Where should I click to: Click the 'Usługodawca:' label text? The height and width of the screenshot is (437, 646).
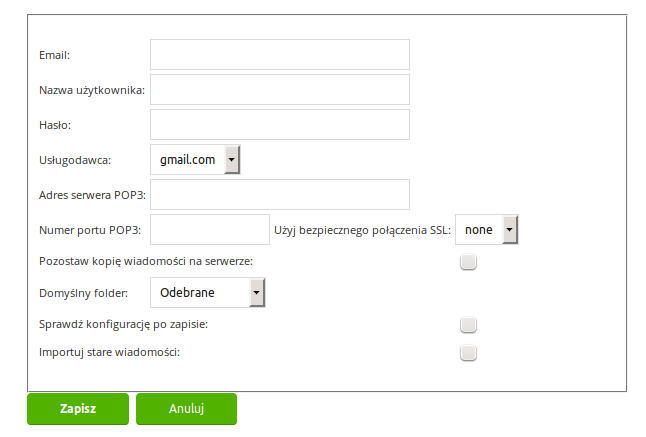pos(75,160)
